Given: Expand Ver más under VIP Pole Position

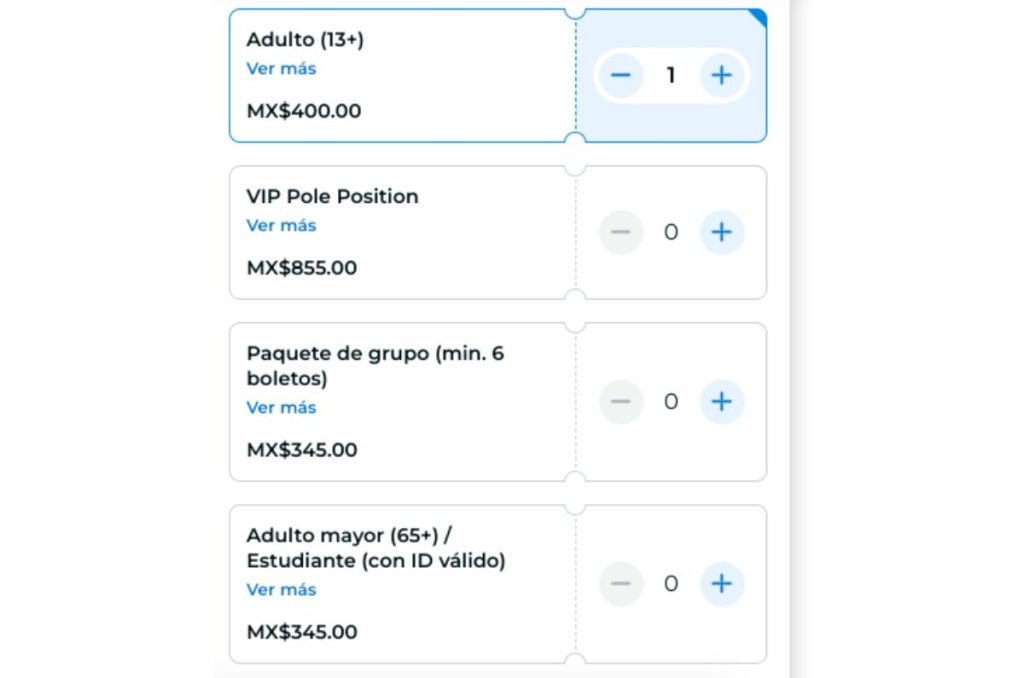Looking at the screenshot, I should [281, 226].
